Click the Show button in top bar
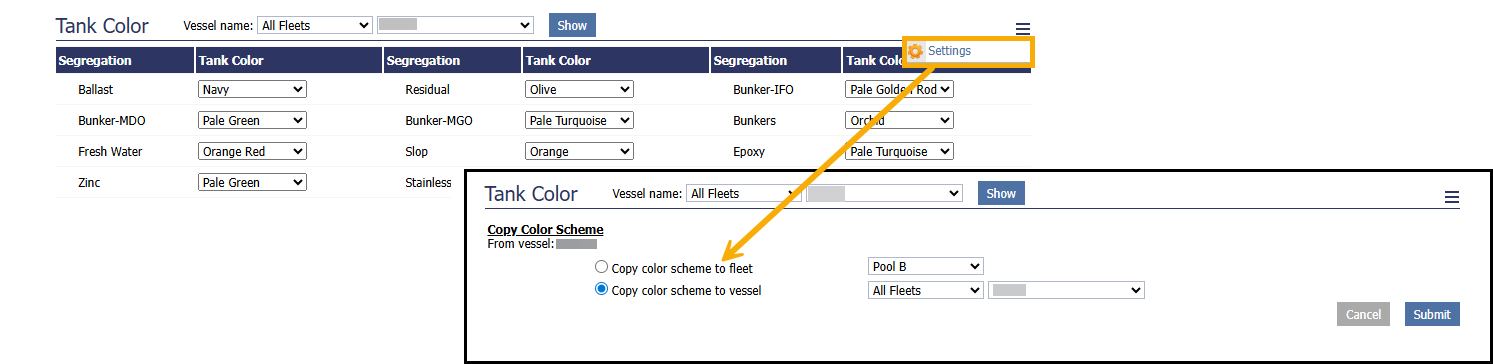This screenshot has width=1493, height=364. tap(572, 25)
